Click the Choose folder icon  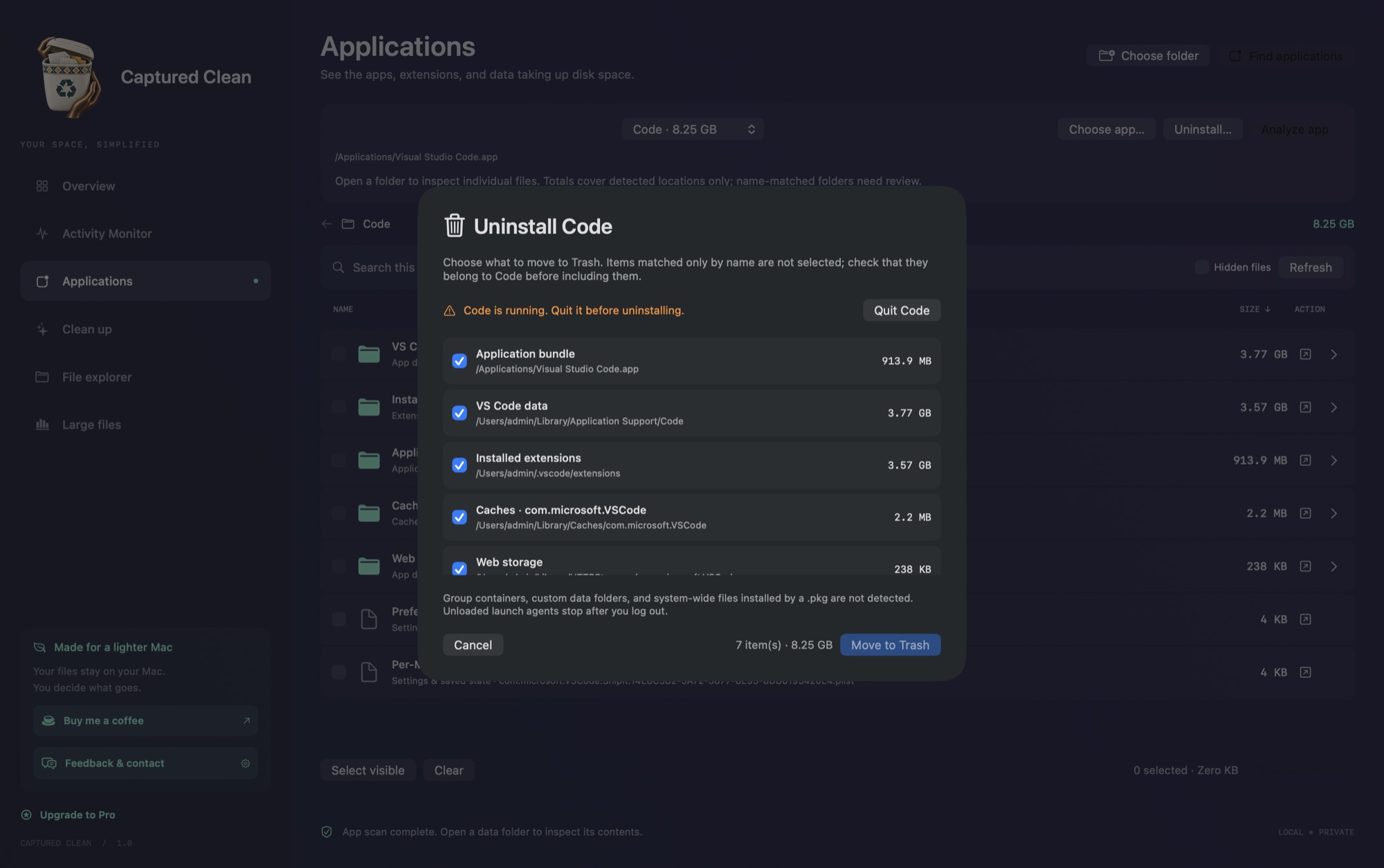1107,55
